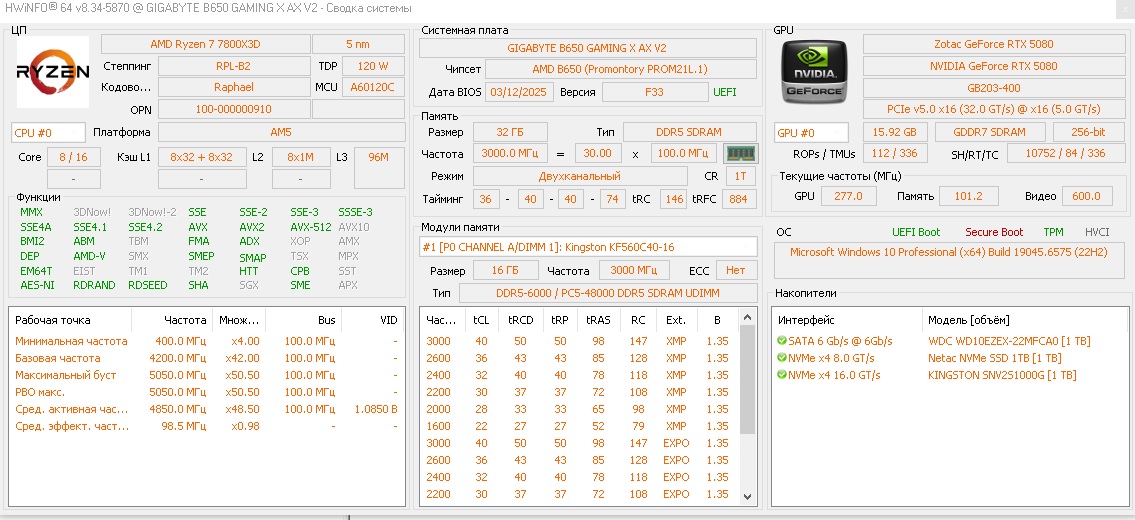Click the GIGABYTE B650 GAMING X AX V2 field
Viewport: 1135px width, 520px height.
click(588, 49)
